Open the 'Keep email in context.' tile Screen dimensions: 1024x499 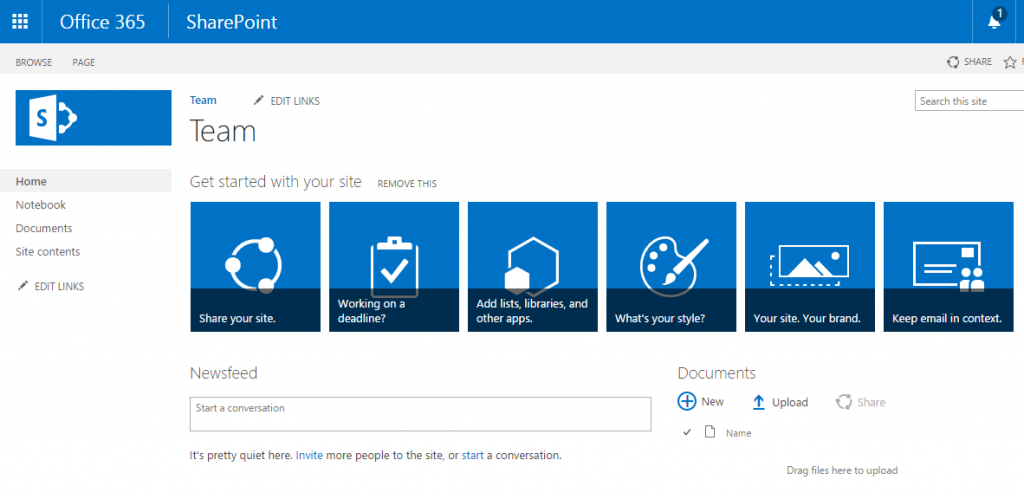949,266
